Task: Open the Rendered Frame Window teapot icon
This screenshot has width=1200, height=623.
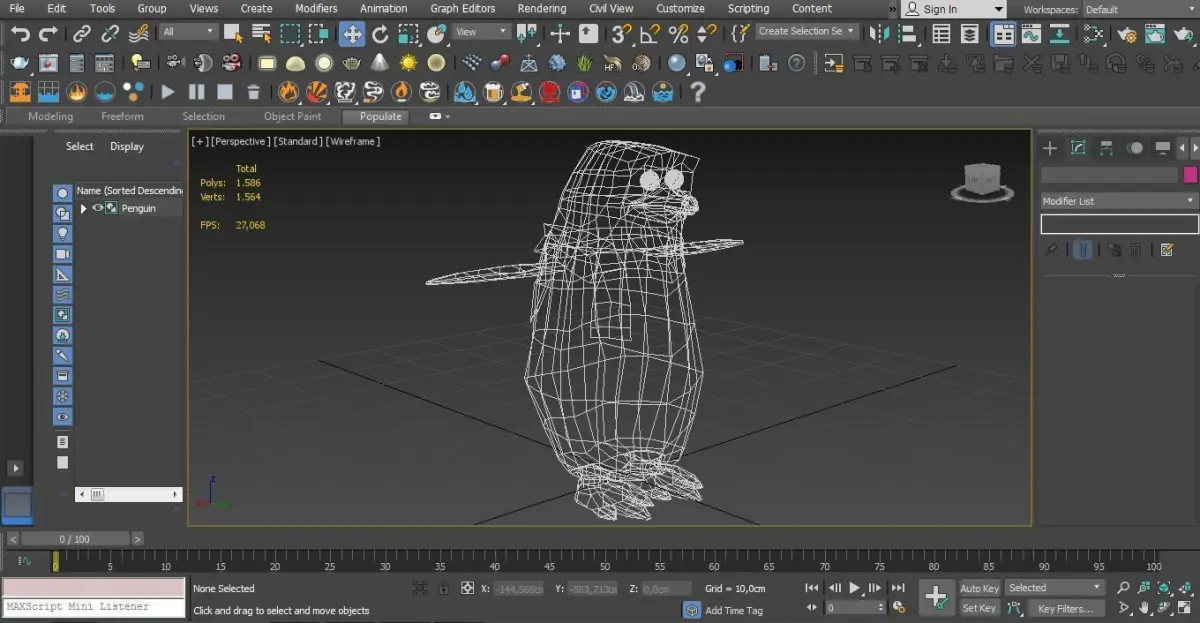Action: (1155, 33)
